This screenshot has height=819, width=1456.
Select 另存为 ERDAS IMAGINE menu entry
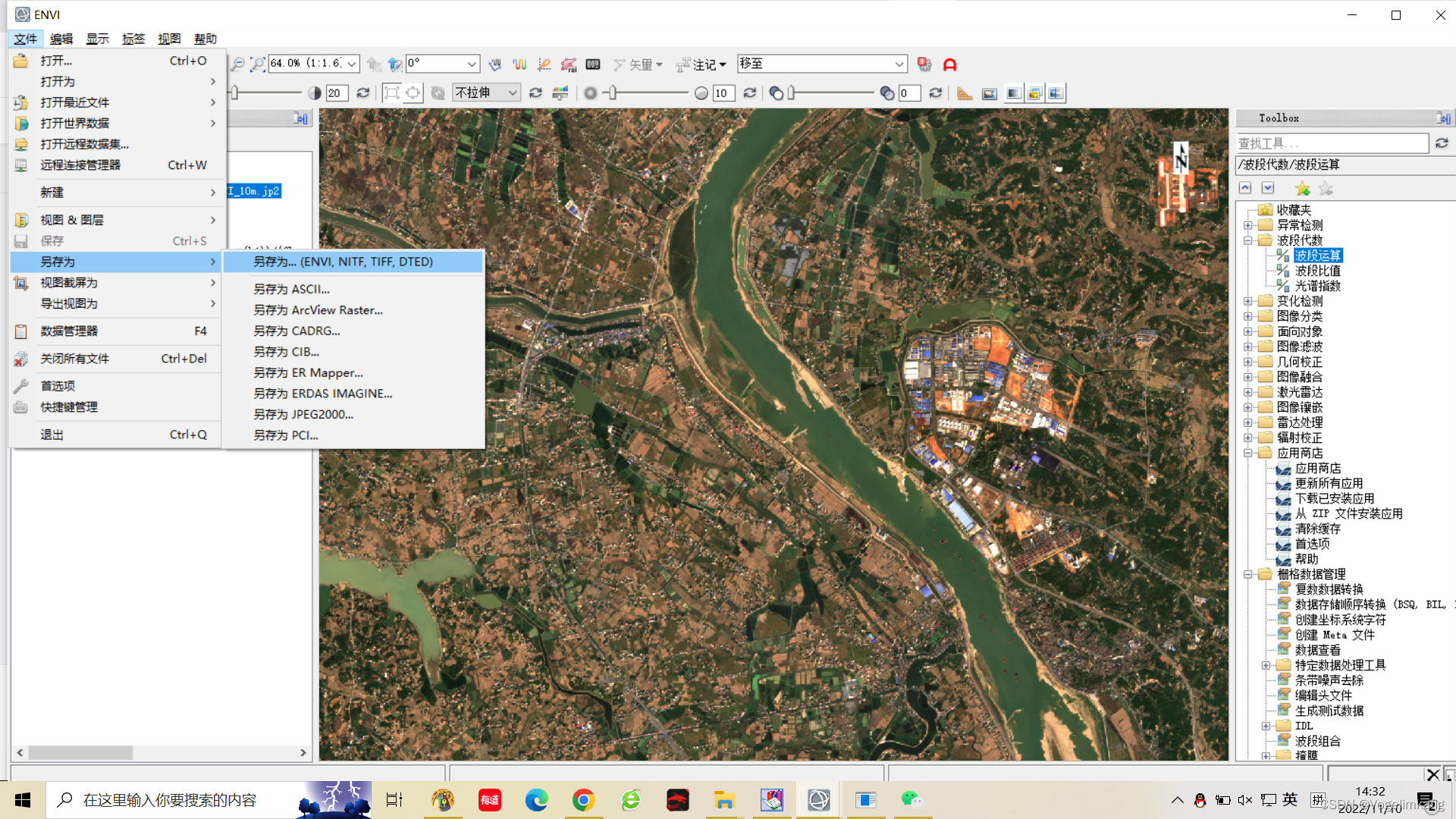point(322,394)
